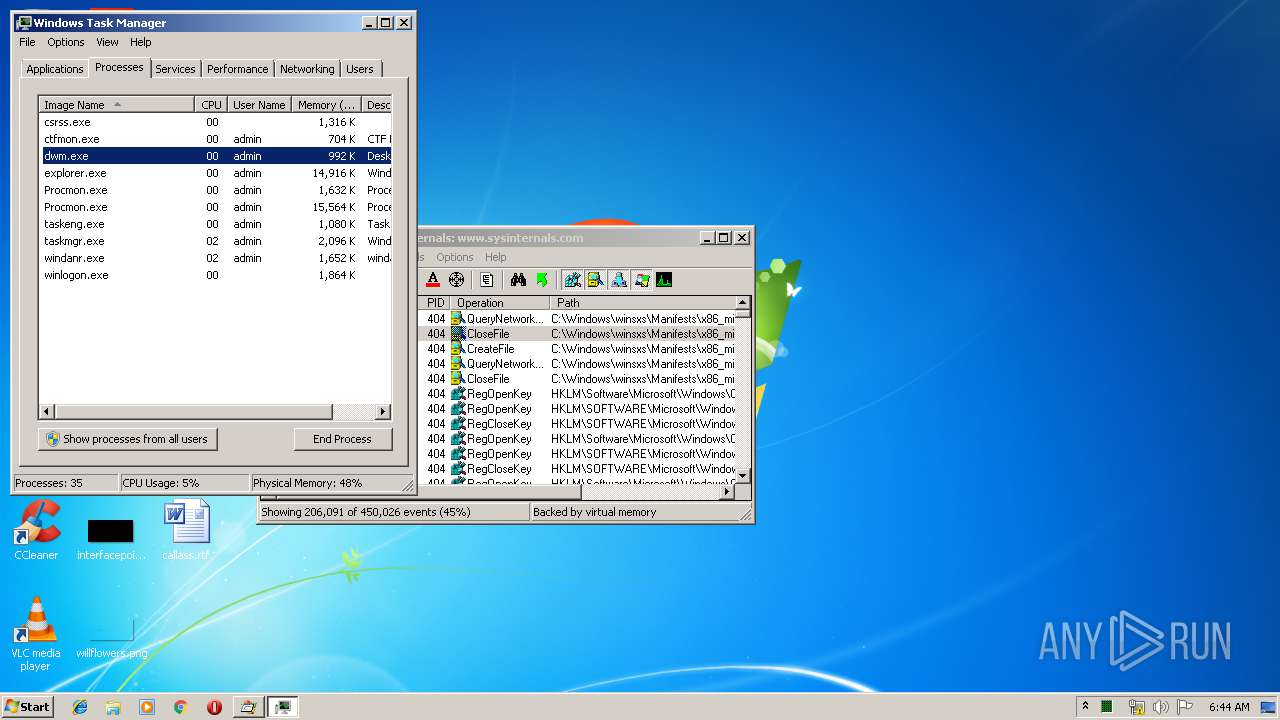1280x720 pixels.
Task: Click the green Jump To Object icon
Action: pos(542,280)
